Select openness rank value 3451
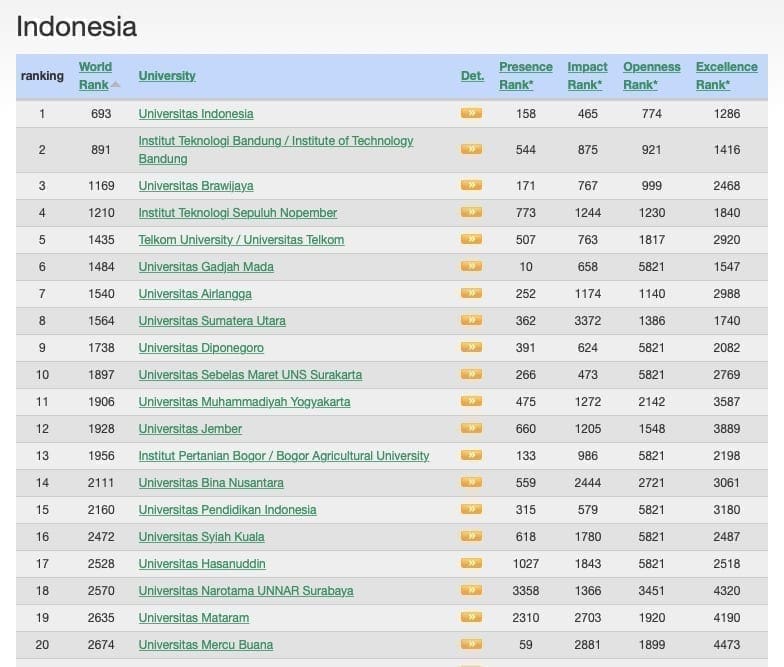 point(652,590)
